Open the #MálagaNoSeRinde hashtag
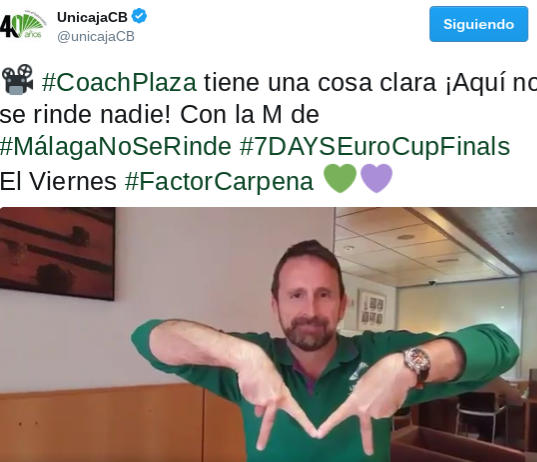Viewport: 537px width, 462px height. pos(116,147)
